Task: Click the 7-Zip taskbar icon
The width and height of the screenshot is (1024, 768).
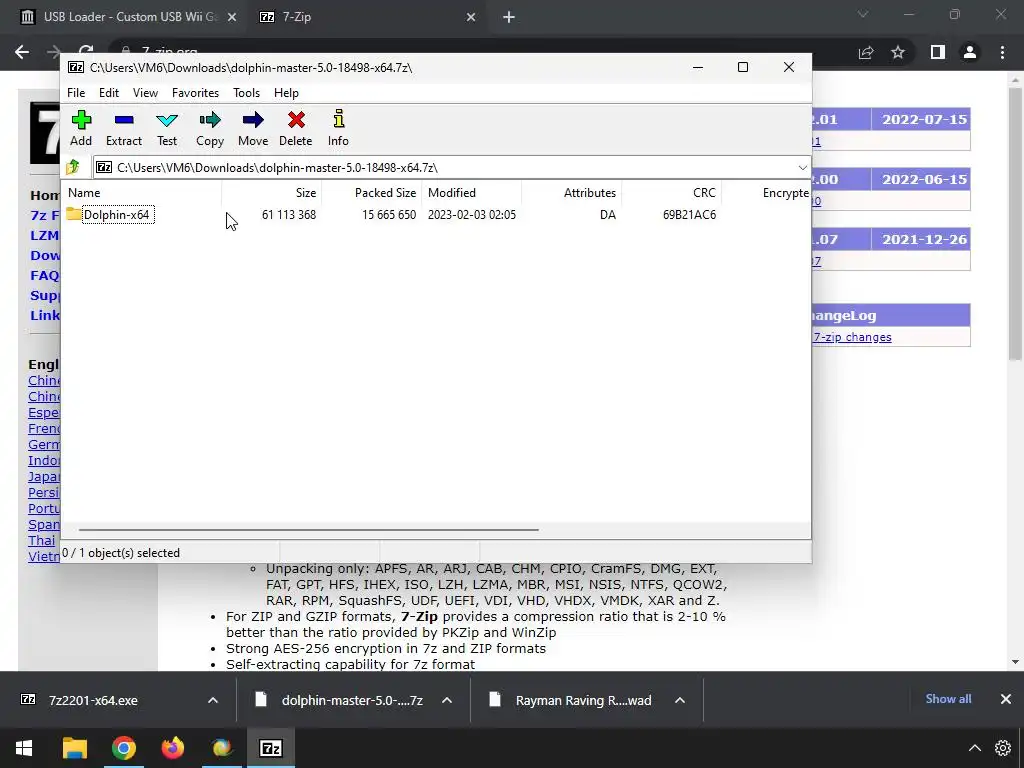Action: [x=271, y=748]
